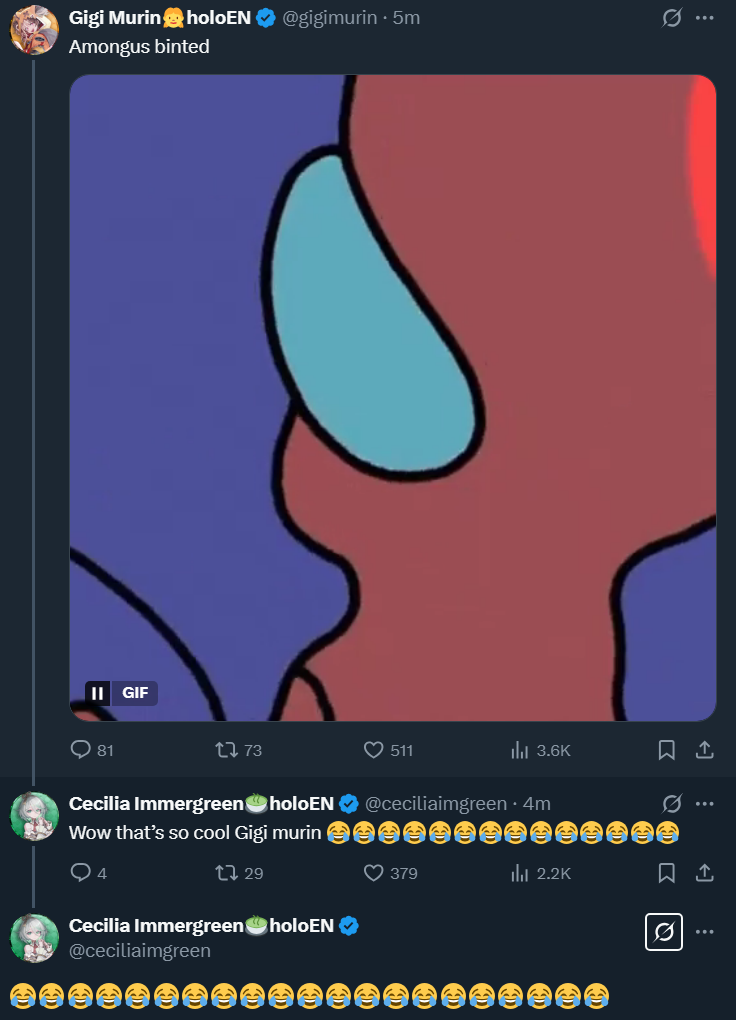This screenshot has height=1020, width=736.
Task: Open Grok icon on Gigi Murin's tweet
Action: tap(672, 18)
